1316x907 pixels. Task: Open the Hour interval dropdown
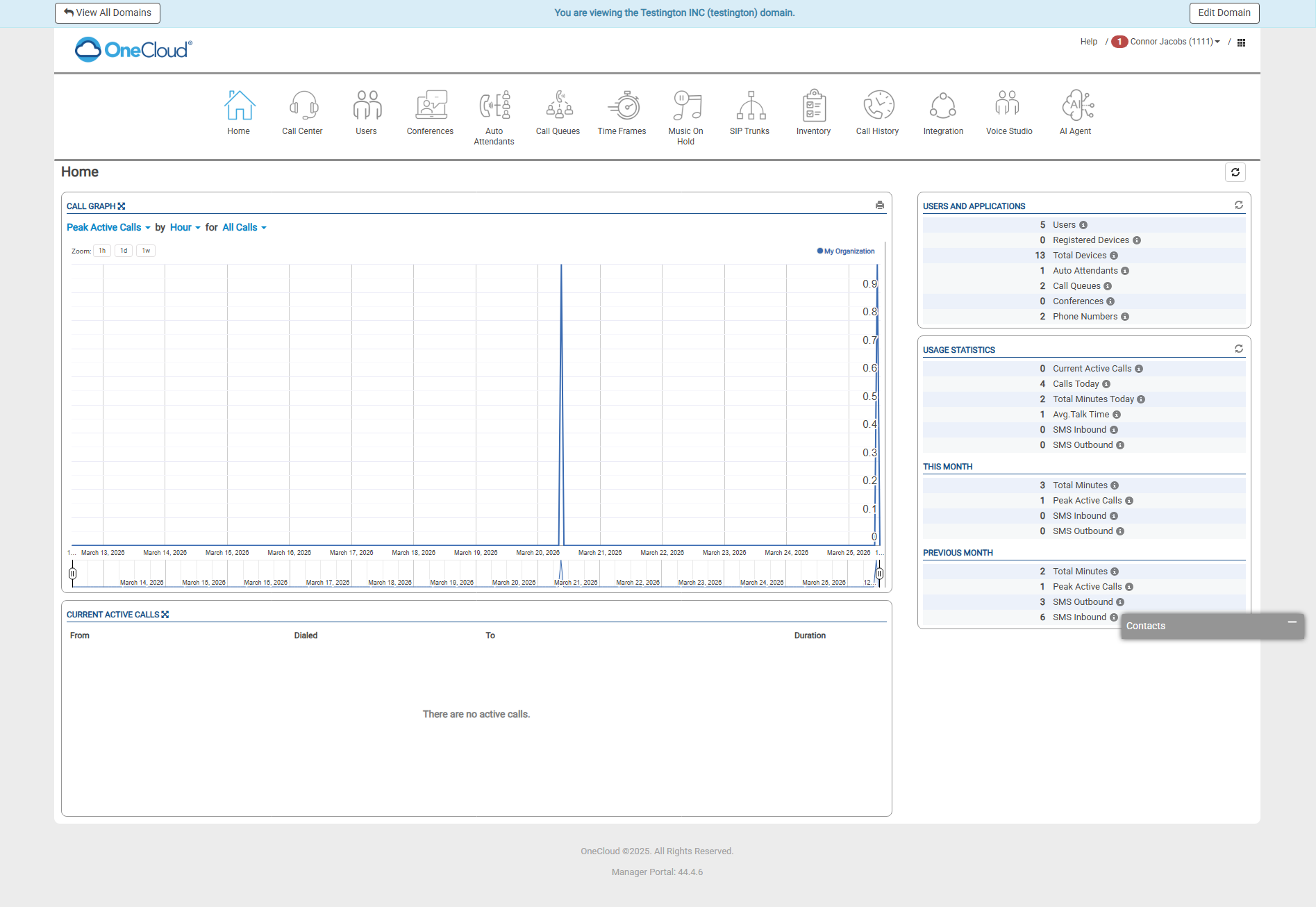[185, 228]
